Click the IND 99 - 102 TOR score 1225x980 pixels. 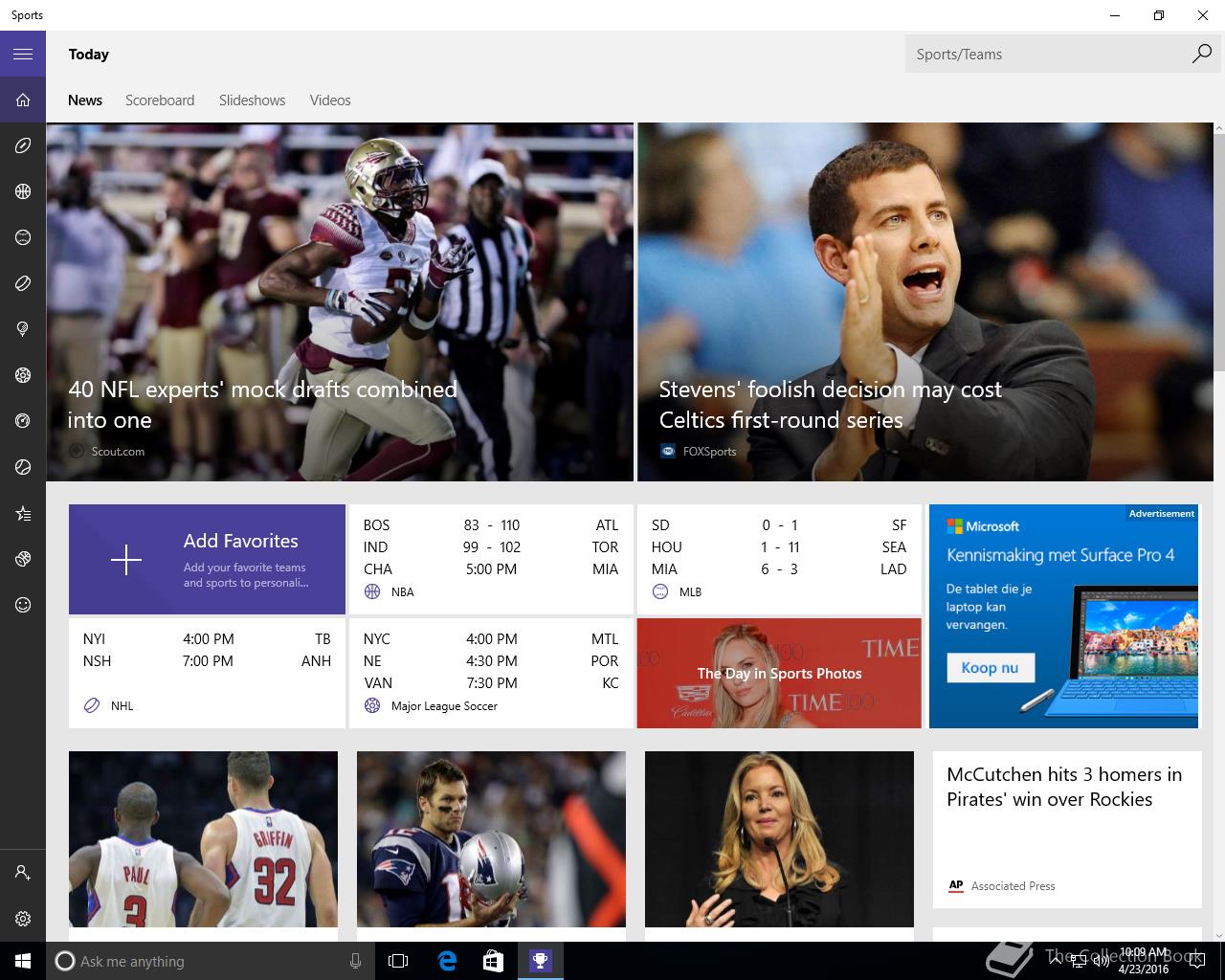[491, 546]
